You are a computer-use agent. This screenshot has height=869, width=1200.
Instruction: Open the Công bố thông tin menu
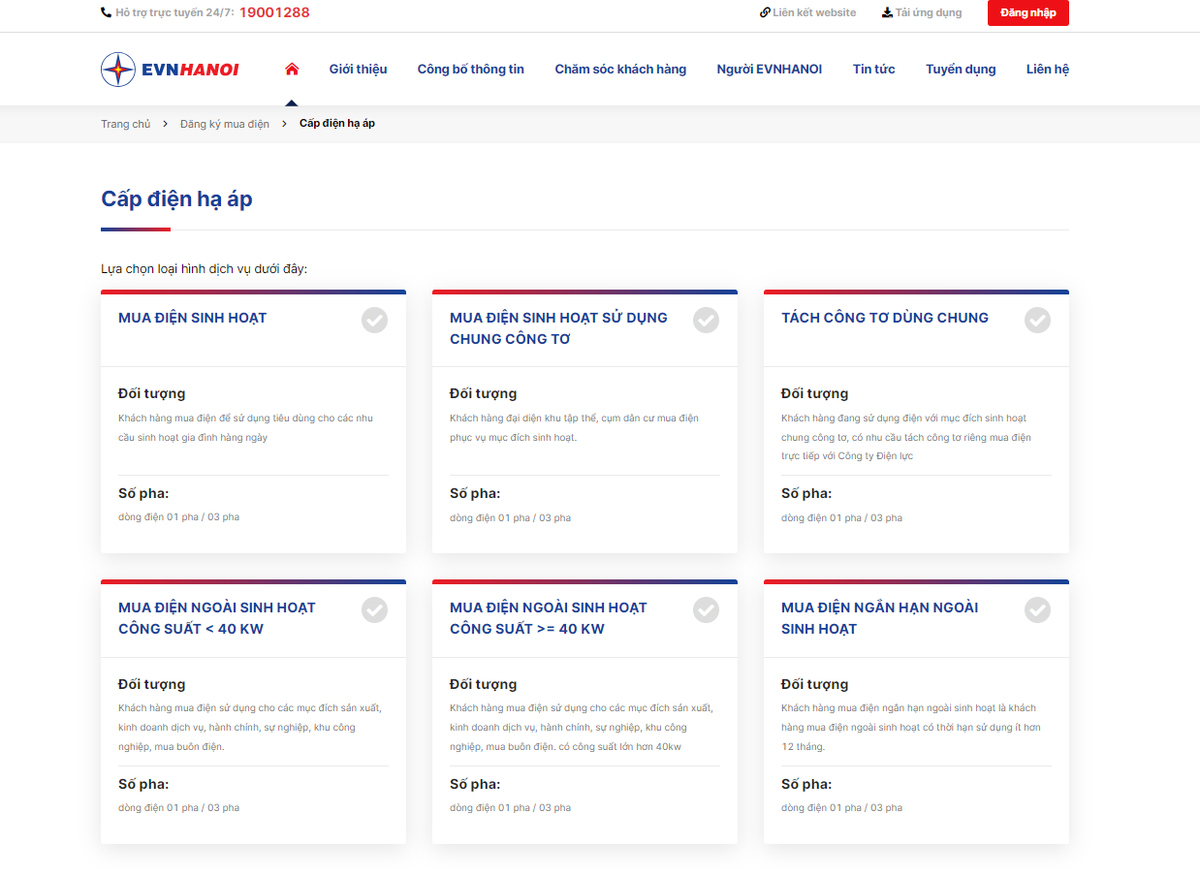(x=470, y=69)
